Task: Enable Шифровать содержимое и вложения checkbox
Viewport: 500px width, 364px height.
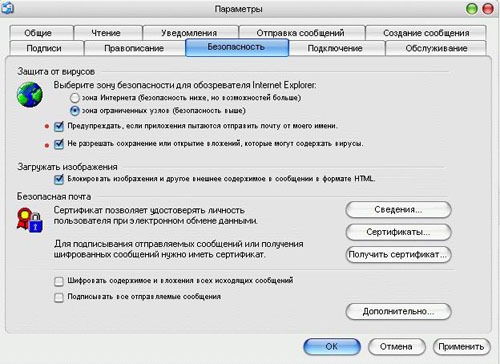Action: [x=59, y=281]
